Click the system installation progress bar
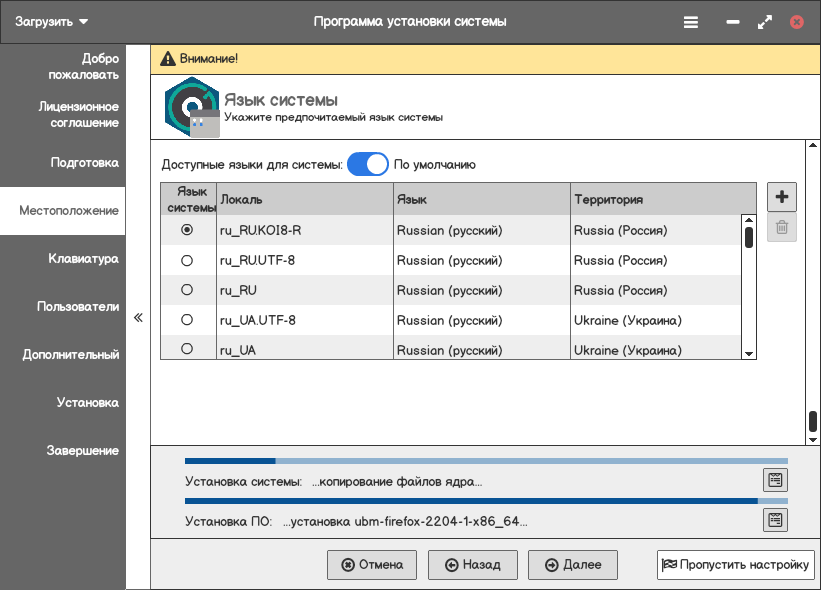This screenshot has width=821, height=590. [486, 462]
